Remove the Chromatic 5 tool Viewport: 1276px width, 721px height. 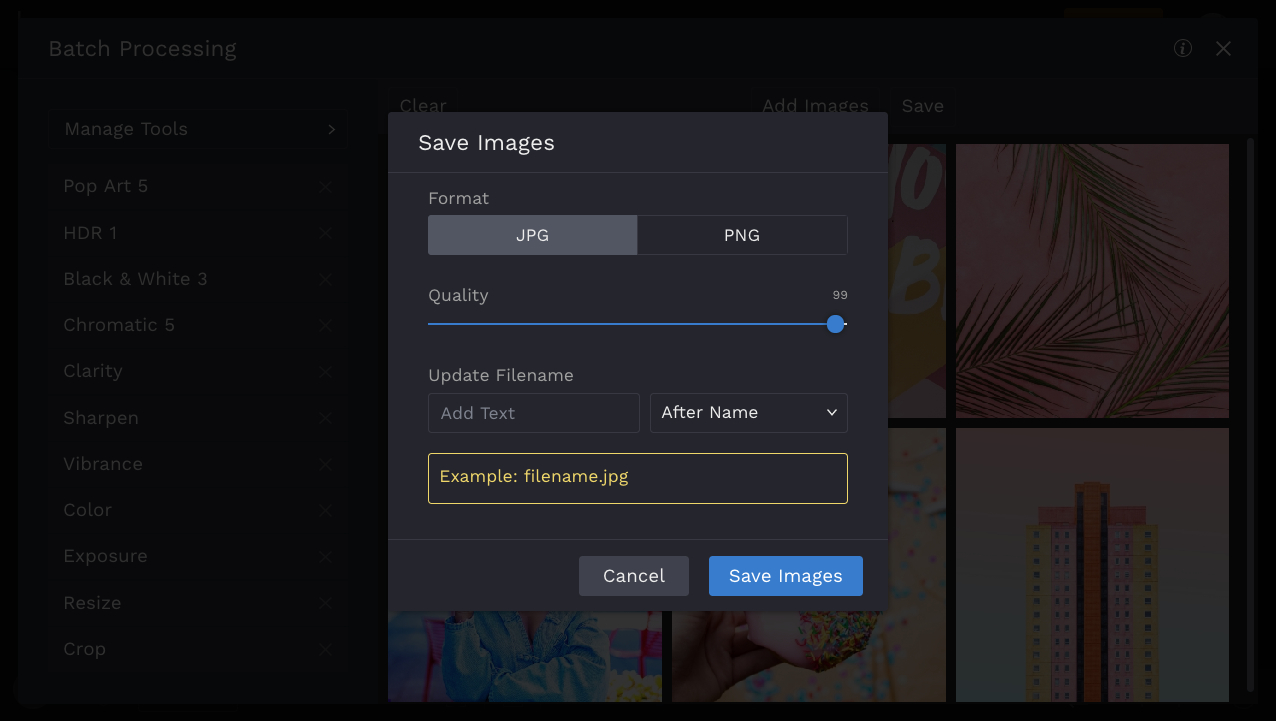pos(325,326)
